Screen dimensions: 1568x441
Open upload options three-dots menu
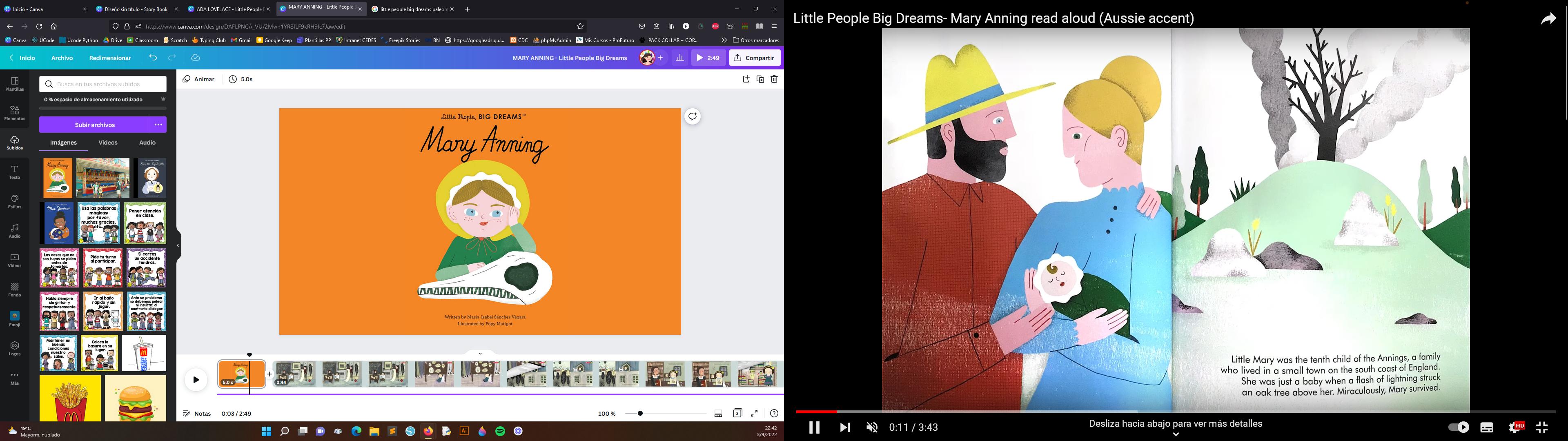pyautogui.click(x=158, y=125)
